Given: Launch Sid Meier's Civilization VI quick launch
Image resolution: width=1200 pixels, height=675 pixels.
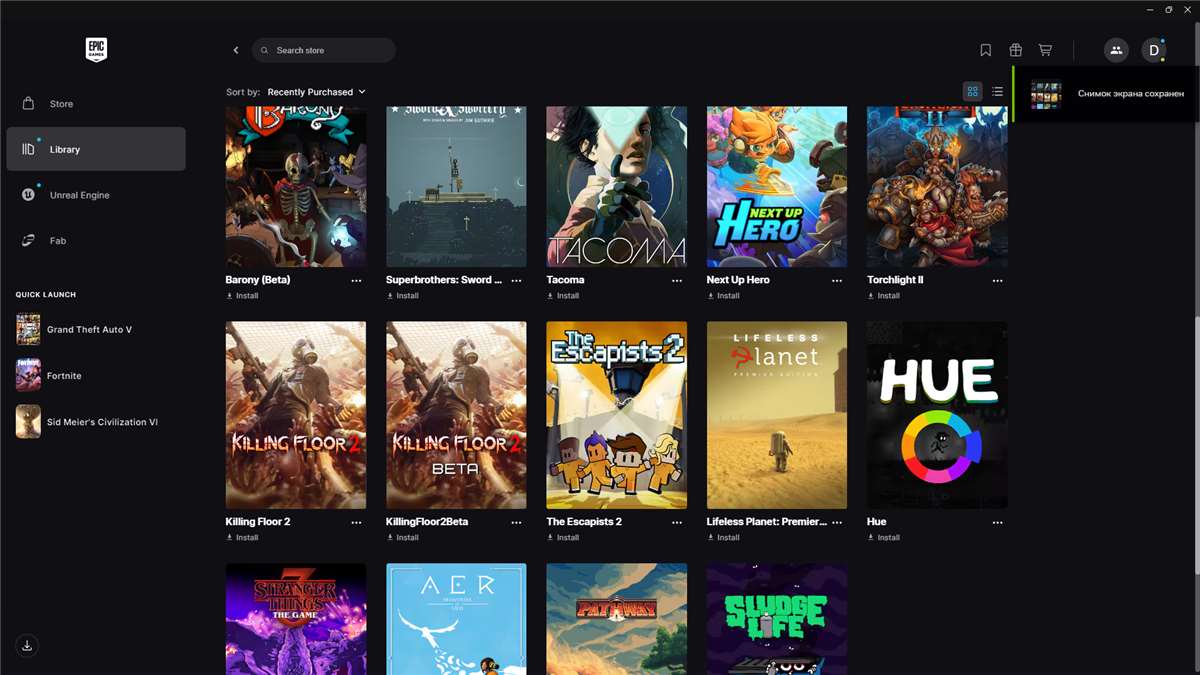Looking at the screenshot, I should 96,422.
